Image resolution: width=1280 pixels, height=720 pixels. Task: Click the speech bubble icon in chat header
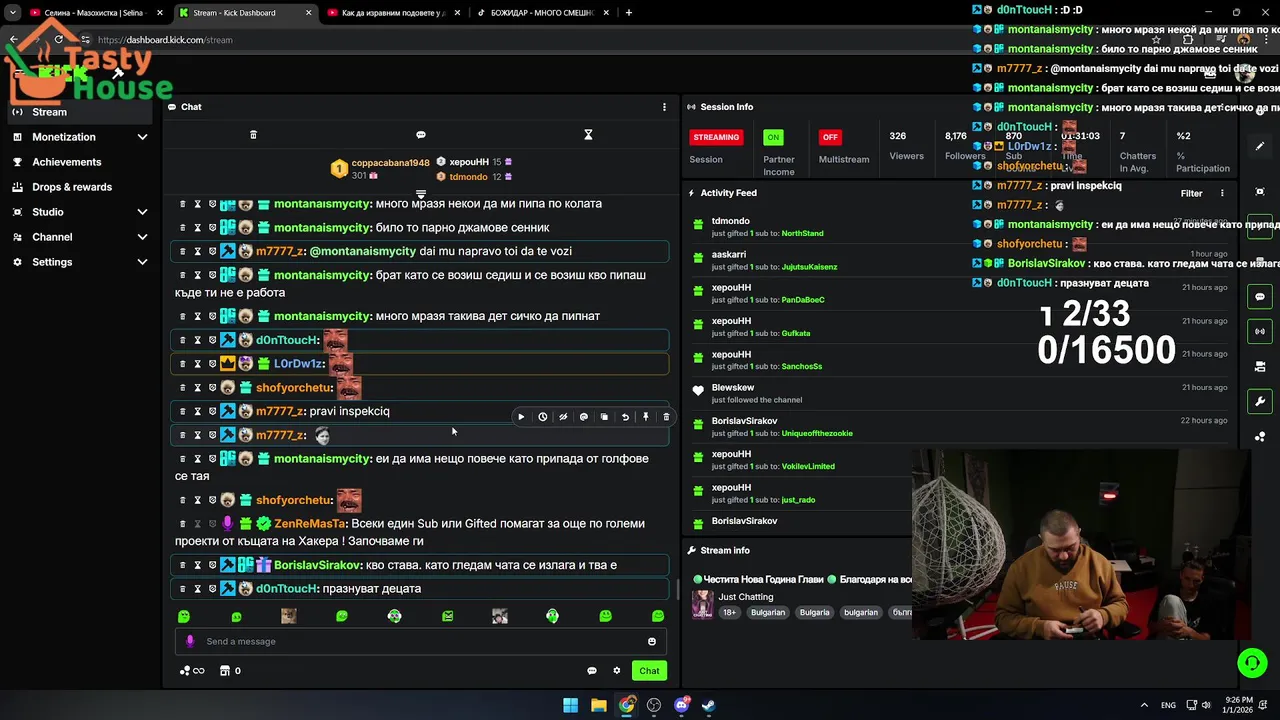(421, 135)
